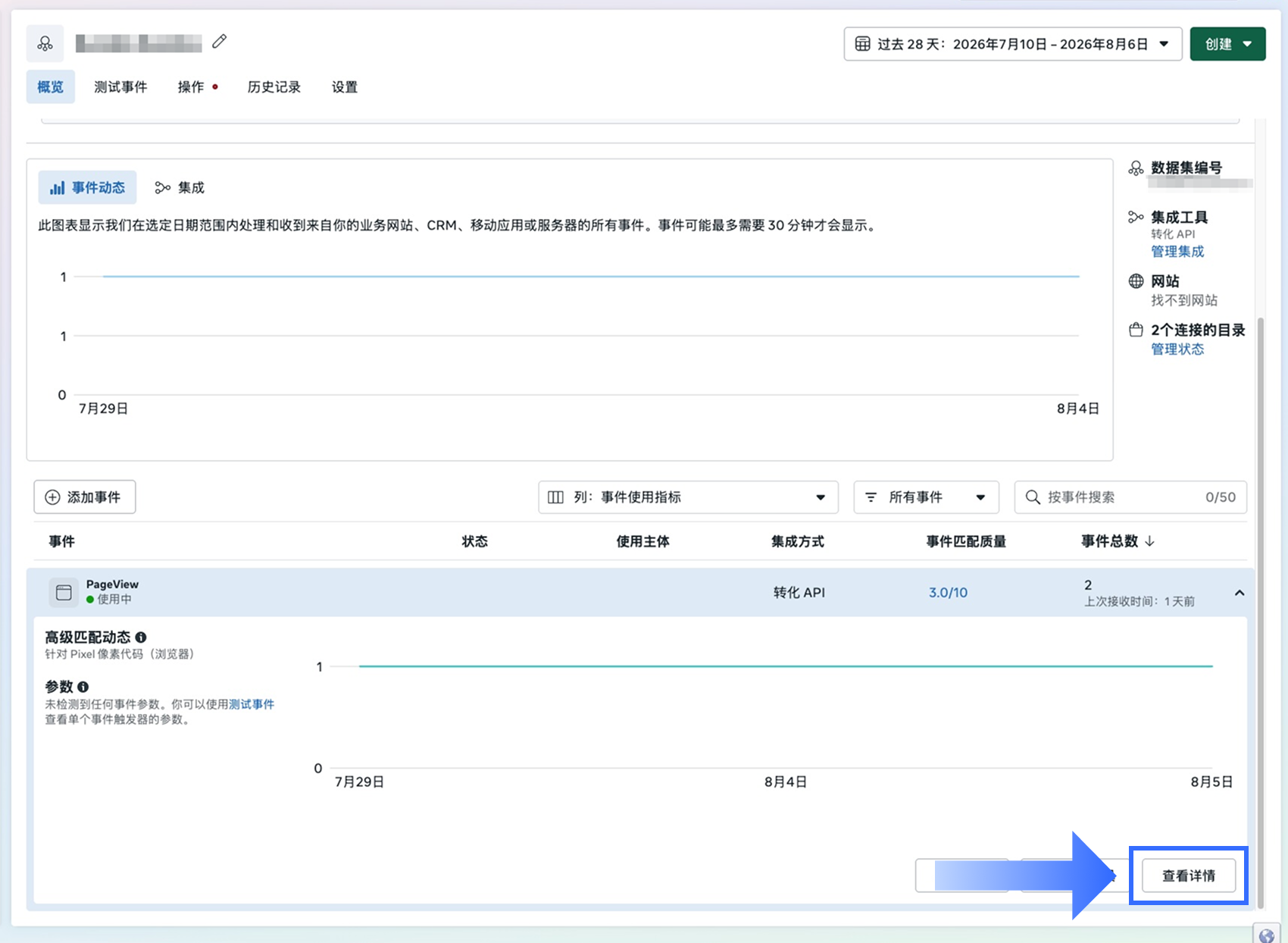Viewport: 1288px width, 943px height.
Task: Click the 测试事件 link in the parameters text
Action: tap(252, 704)
